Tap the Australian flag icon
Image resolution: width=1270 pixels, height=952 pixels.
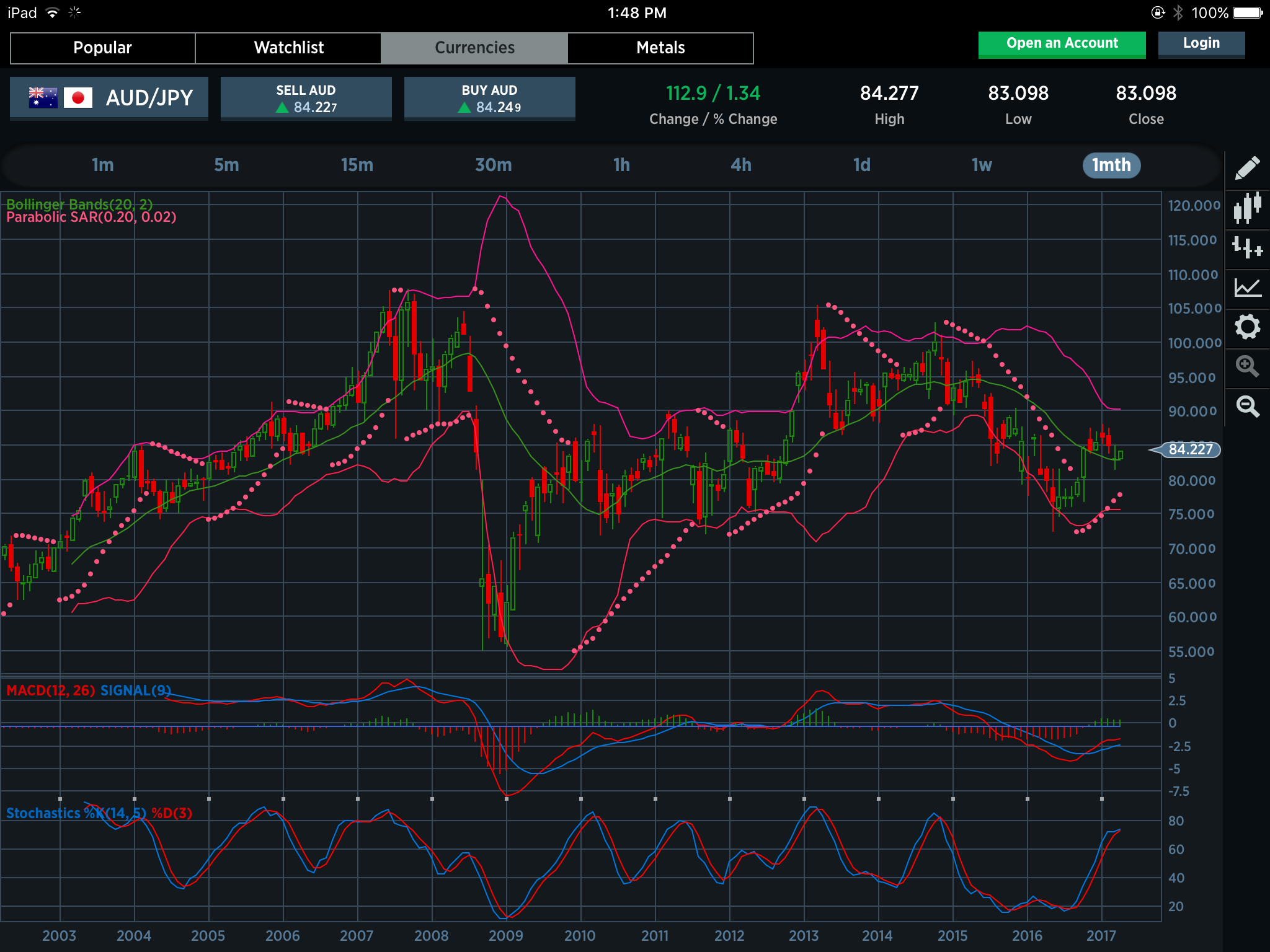(x=43, y=98)
